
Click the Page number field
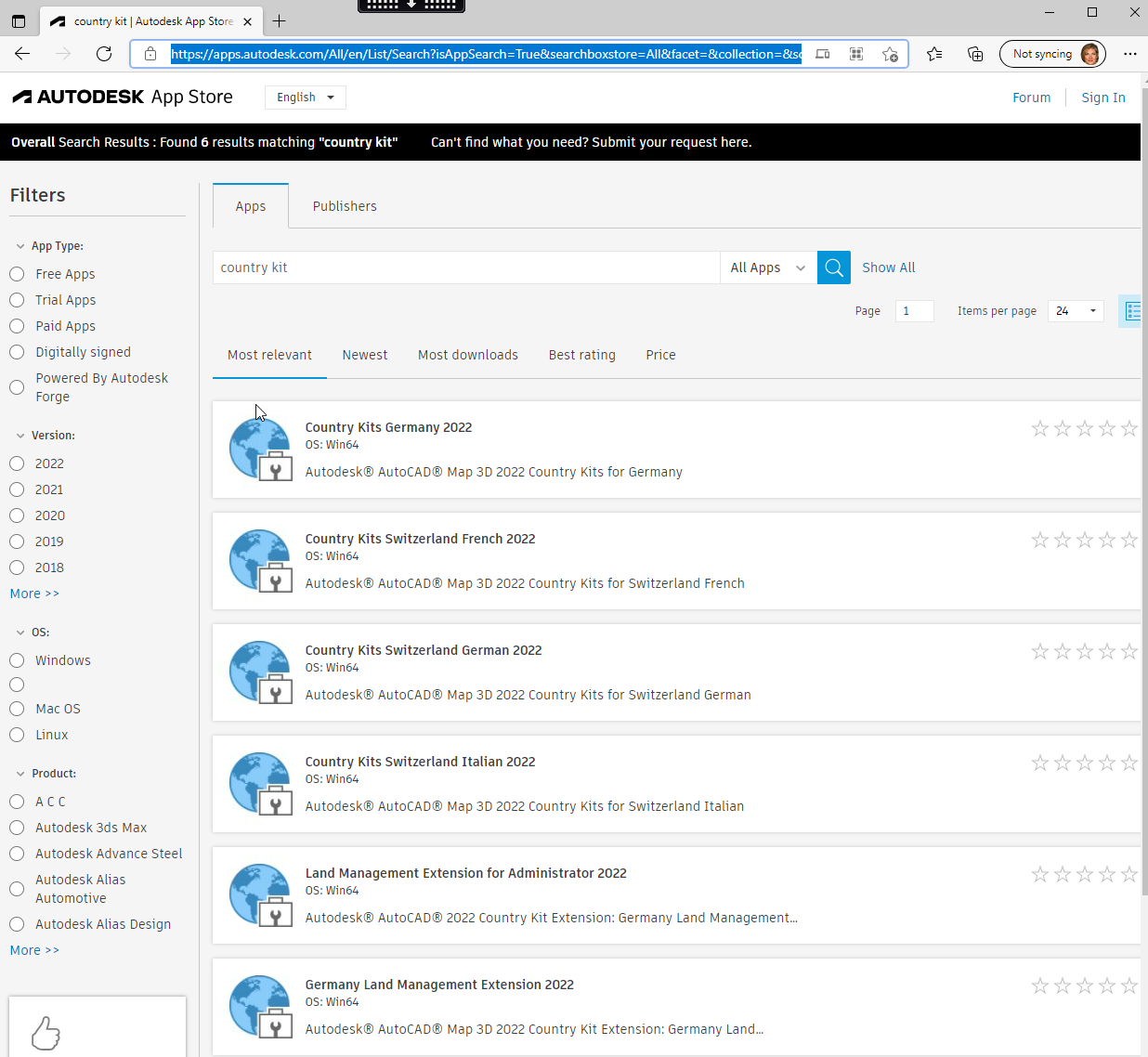(x=915, y=311)
